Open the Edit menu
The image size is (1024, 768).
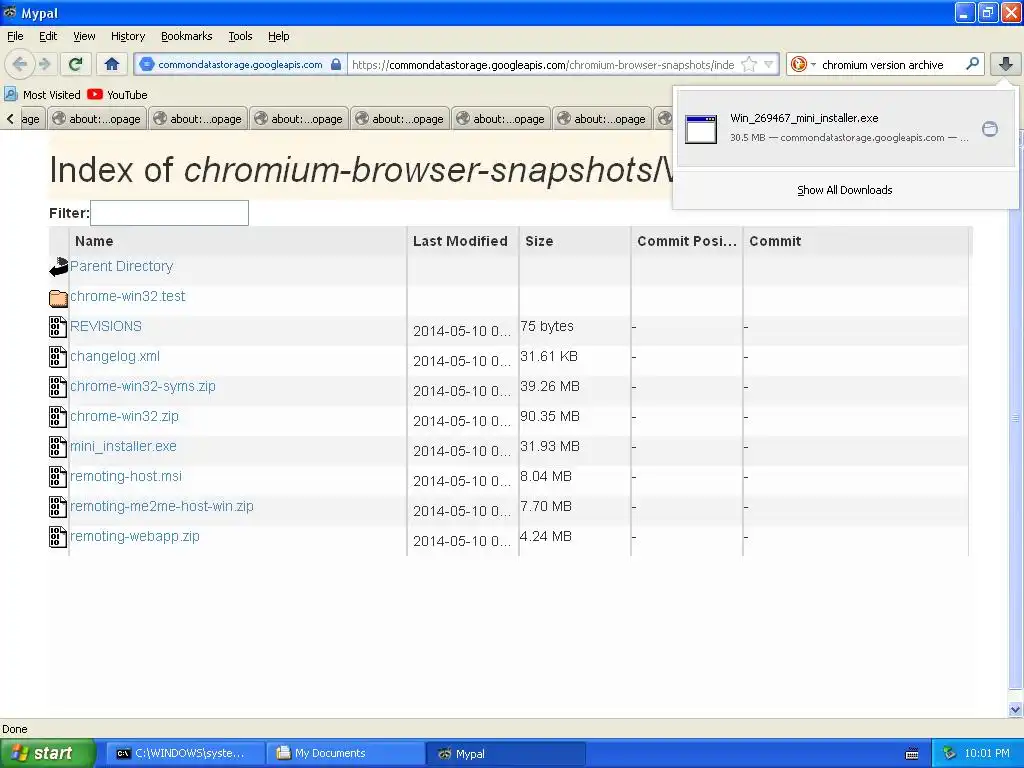[48, 36]
